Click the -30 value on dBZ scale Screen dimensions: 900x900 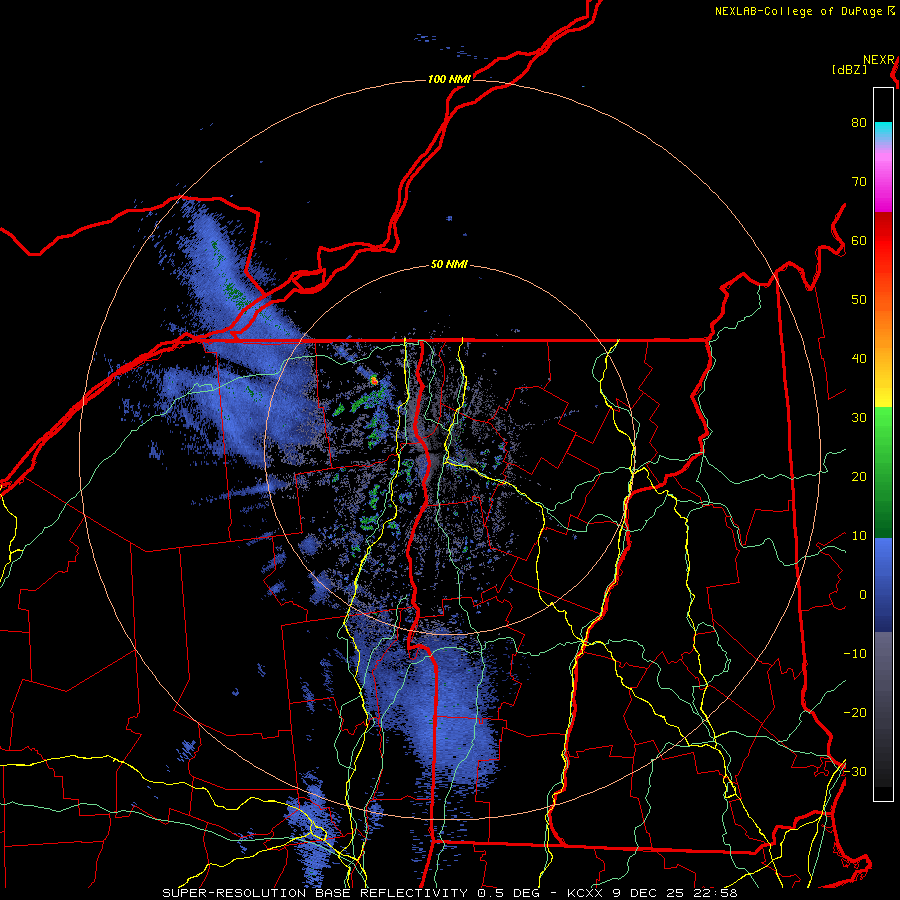point(855,771)
